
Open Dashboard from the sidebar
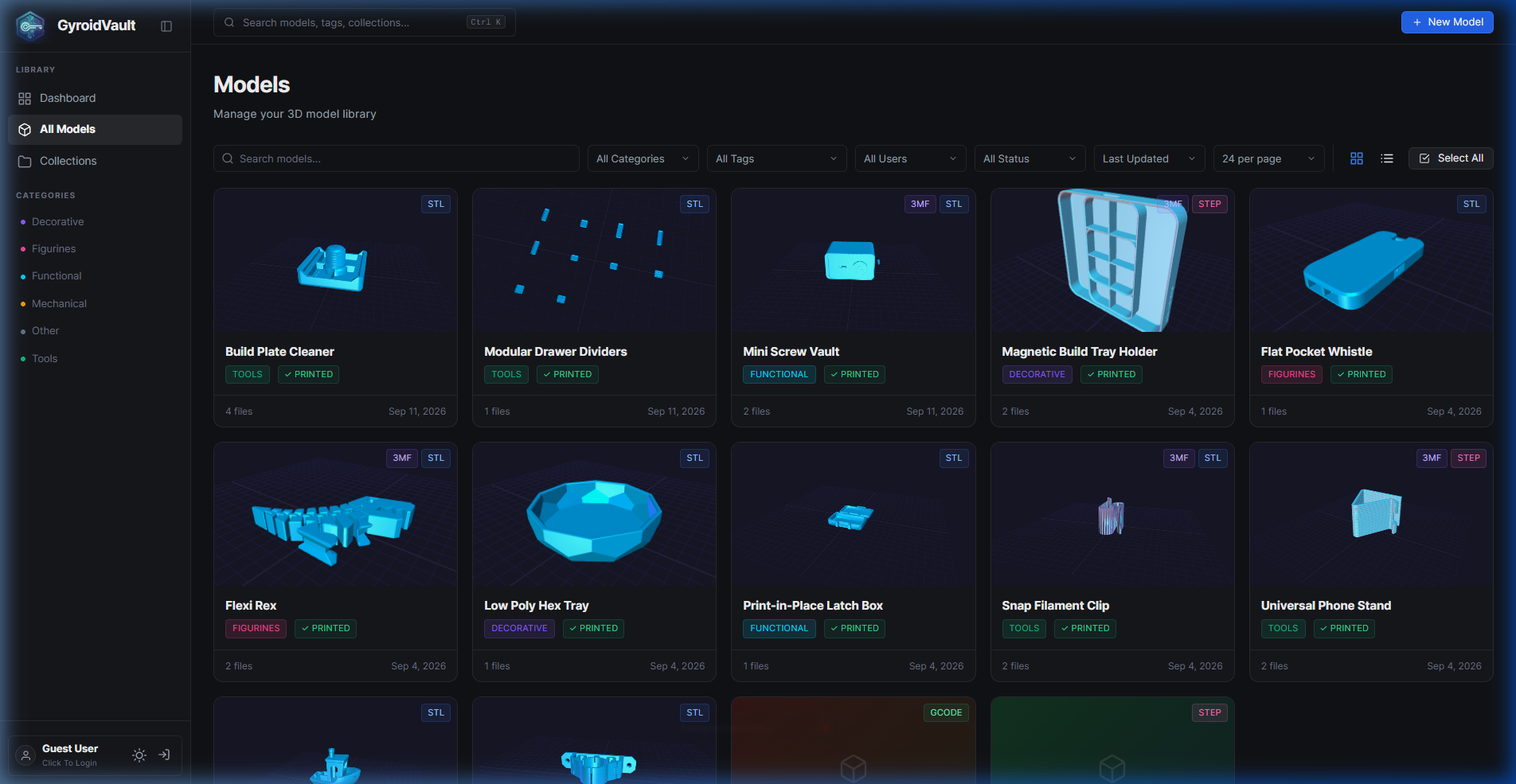(x=95, y=98)
